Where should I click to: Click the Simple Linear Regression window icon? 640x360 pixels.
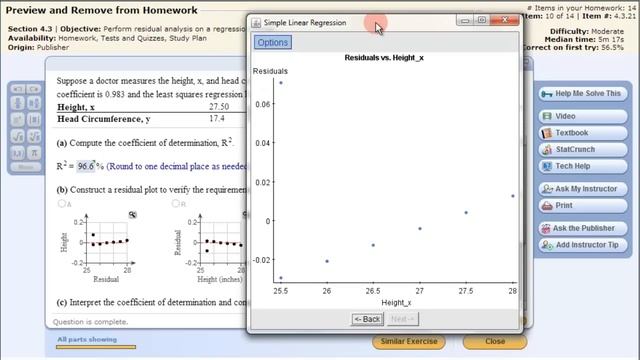256,23
